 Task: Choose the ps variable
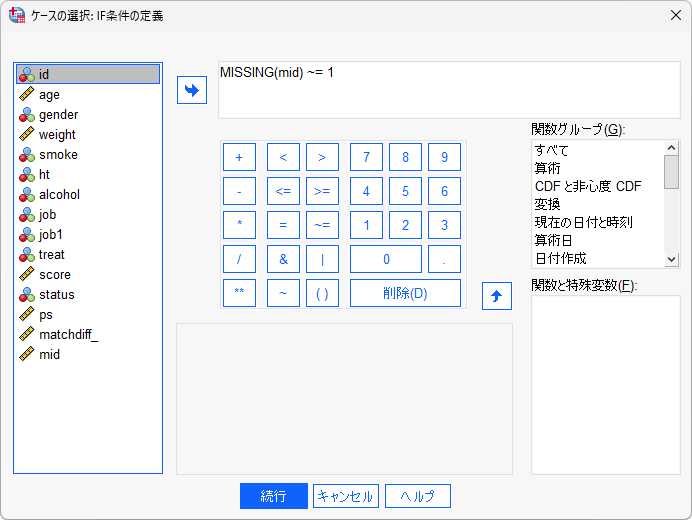46,315
